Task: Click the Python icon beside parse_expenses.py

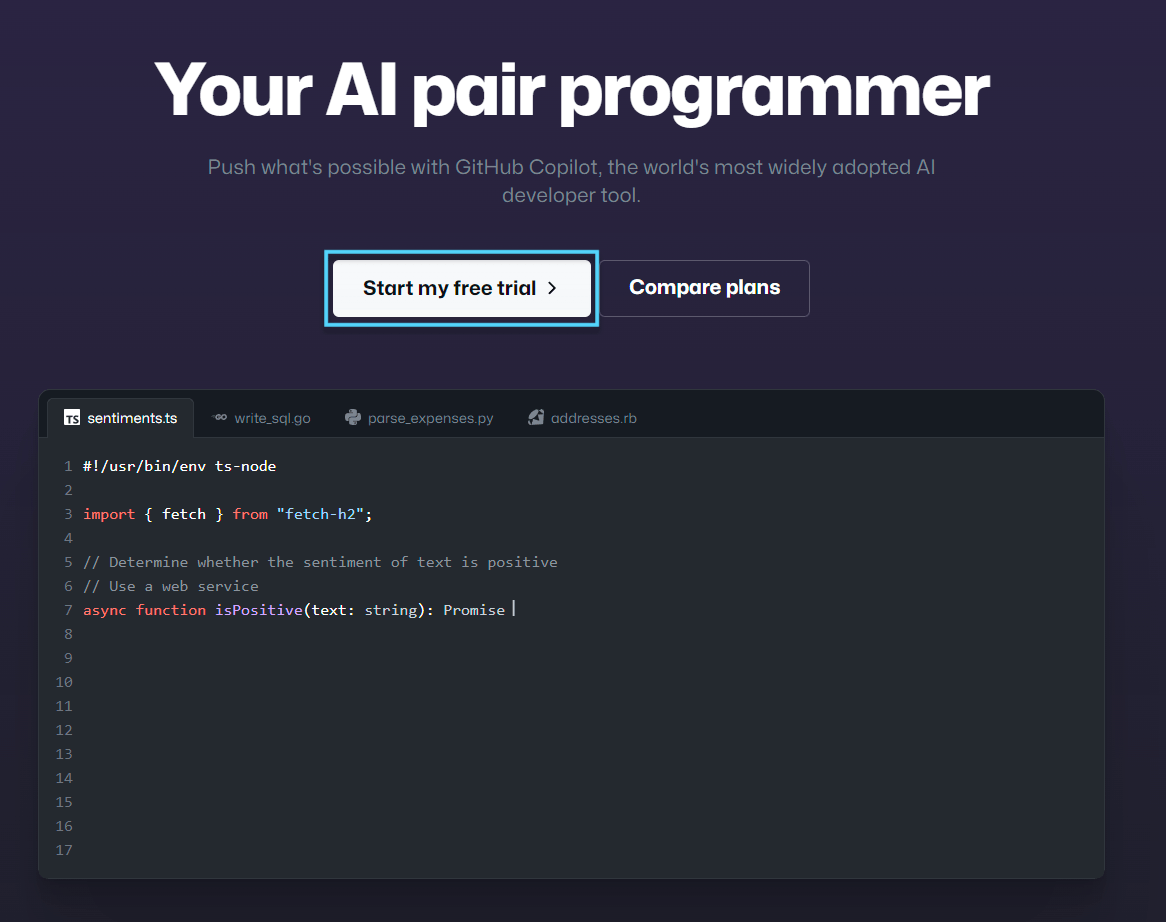Action: (352, 417)
